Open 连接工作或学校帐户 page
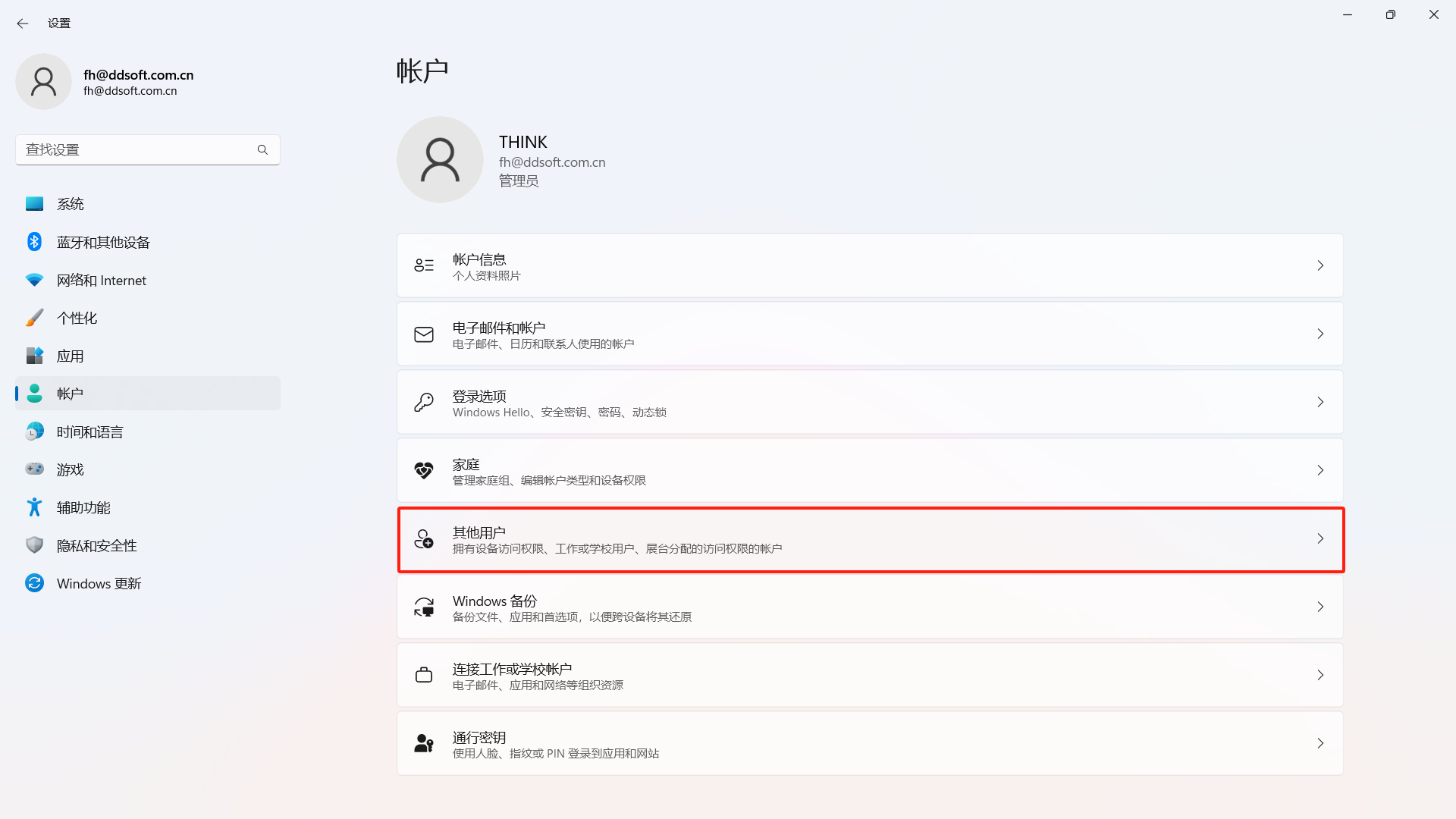 [870, 675]
